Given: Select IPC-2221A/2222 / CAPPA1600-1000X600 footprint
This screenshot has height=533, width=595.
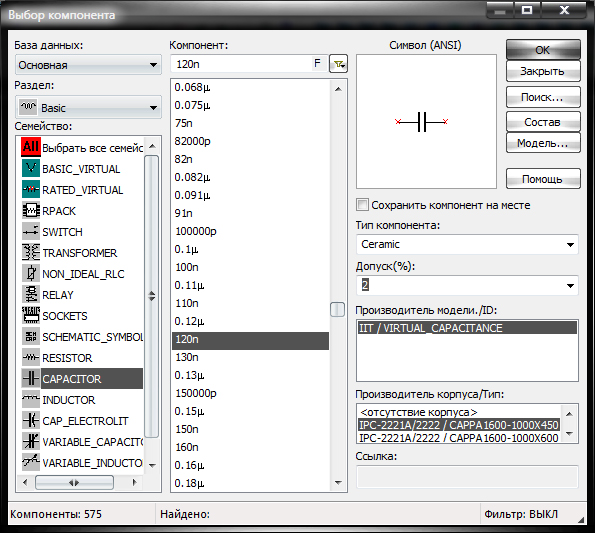Looking at the screenshot, I should click(x=458, y=438).
